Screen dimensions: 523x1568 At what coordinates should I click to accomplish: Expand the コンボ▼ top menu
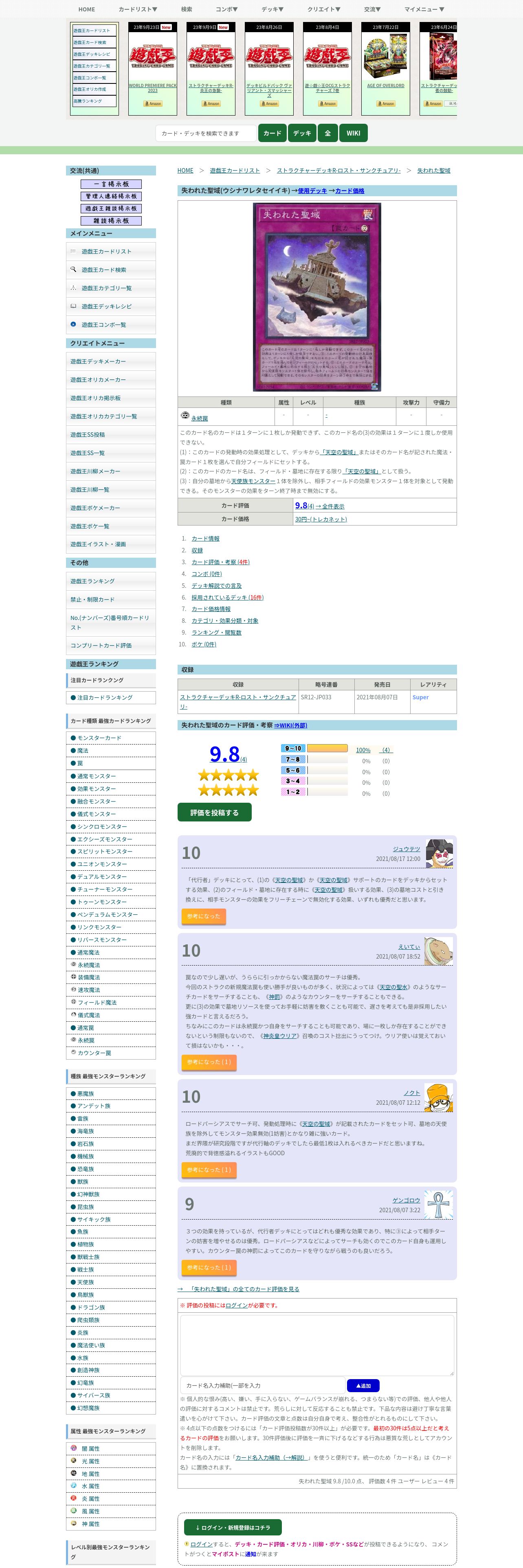pyautogui.click(x=226, y=9)
